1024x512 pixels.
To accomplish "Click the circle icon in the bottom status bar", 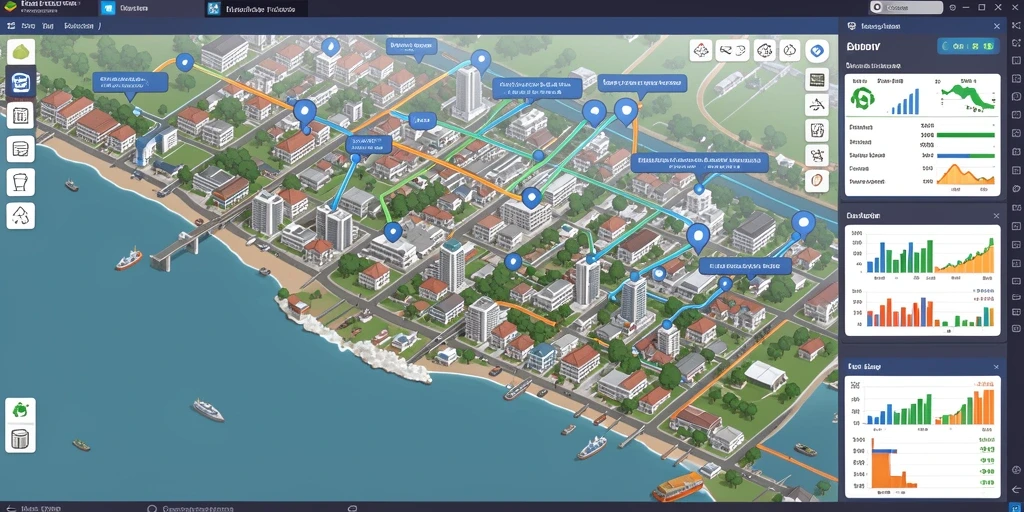I will click(152, 507).
